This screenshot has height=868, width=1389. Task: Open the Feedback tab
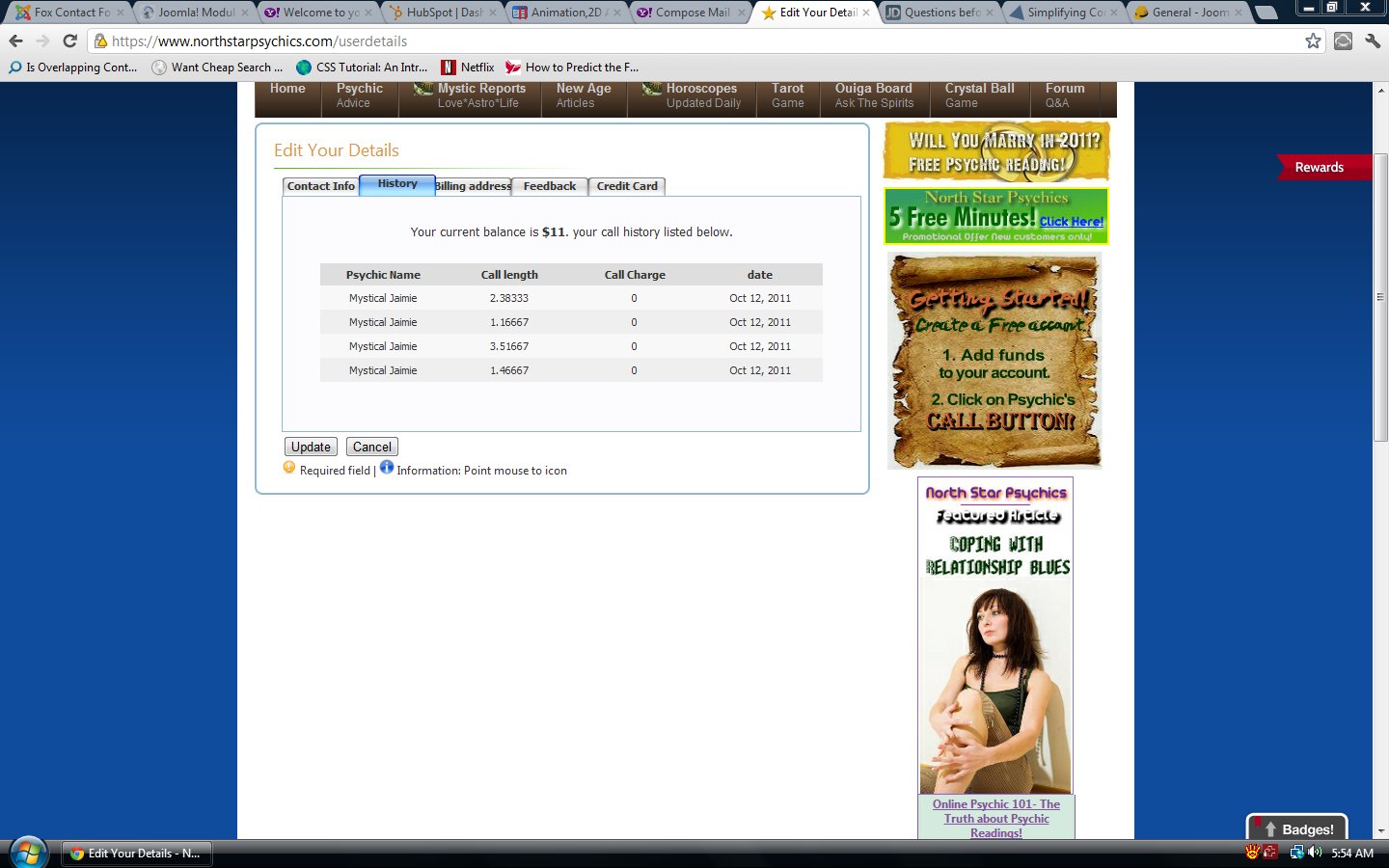(x=550, y=186)
